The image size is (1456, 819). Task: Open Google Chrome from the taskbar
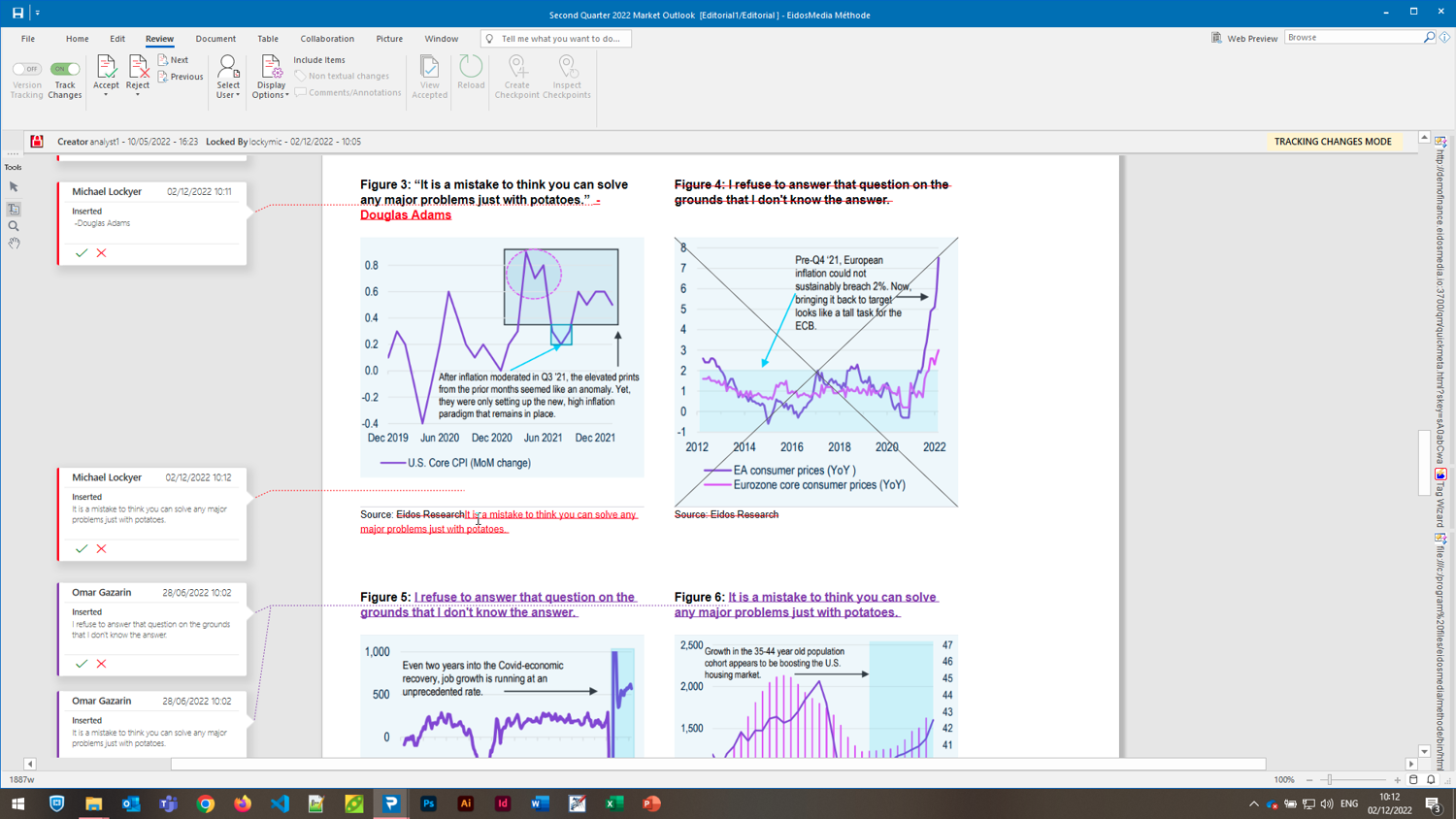click(x=206, y=803)
